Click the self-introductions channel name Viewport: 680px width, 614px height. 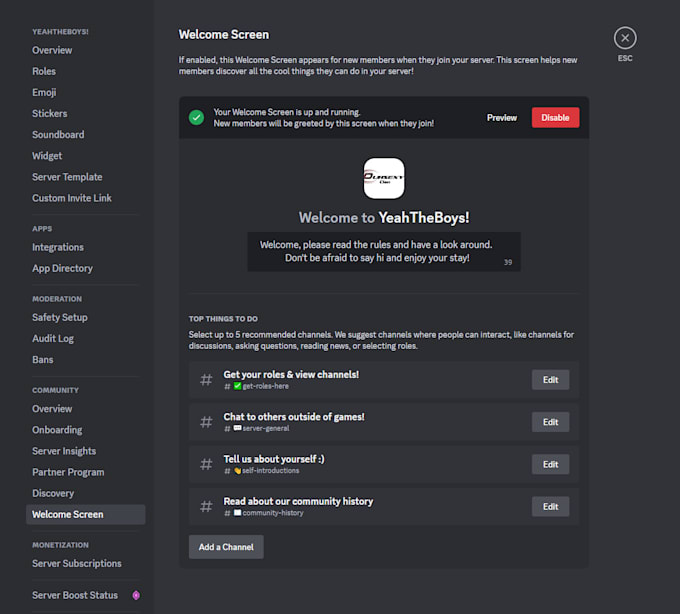[x=271, y=470]
